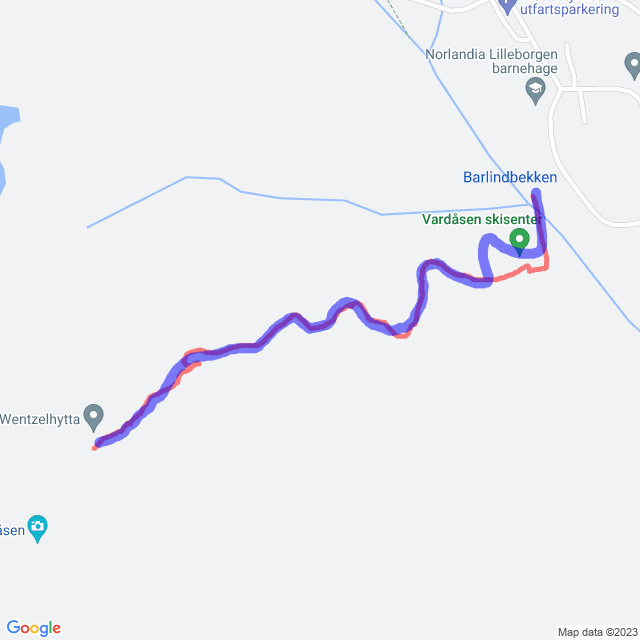Click the gray pin near the right edge
Viewport: 640px width, 640px height.
click(x=633, y=65)
